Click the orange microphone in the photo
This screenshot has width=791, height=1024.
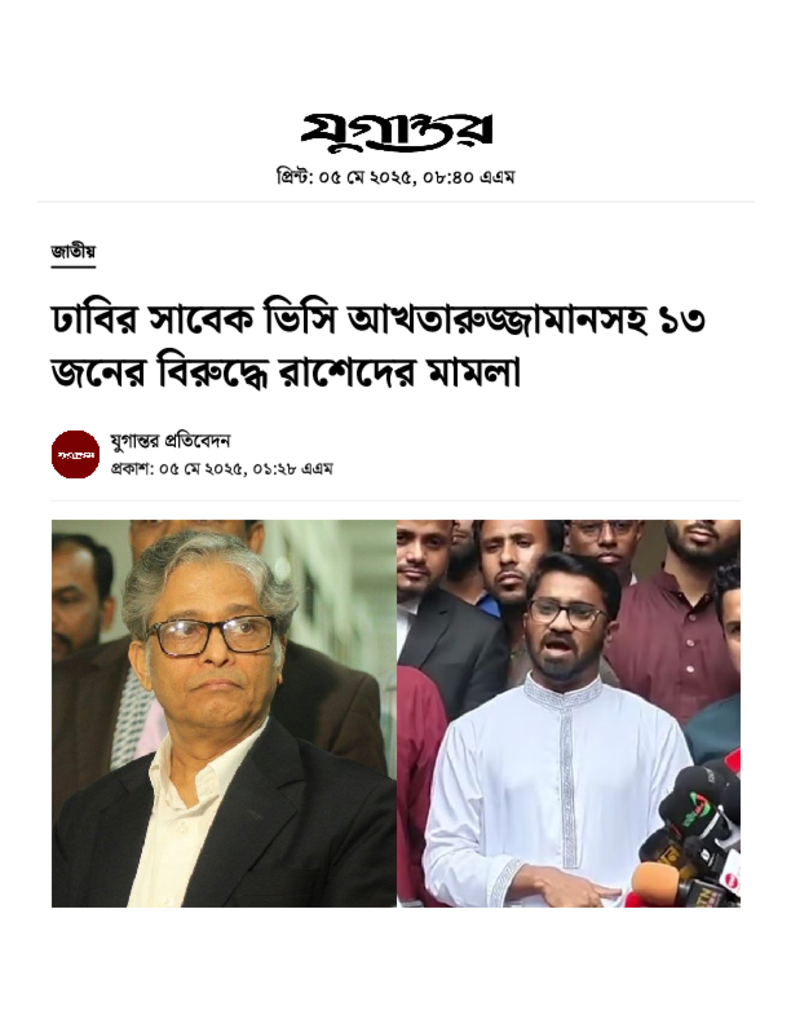(656, 883)
